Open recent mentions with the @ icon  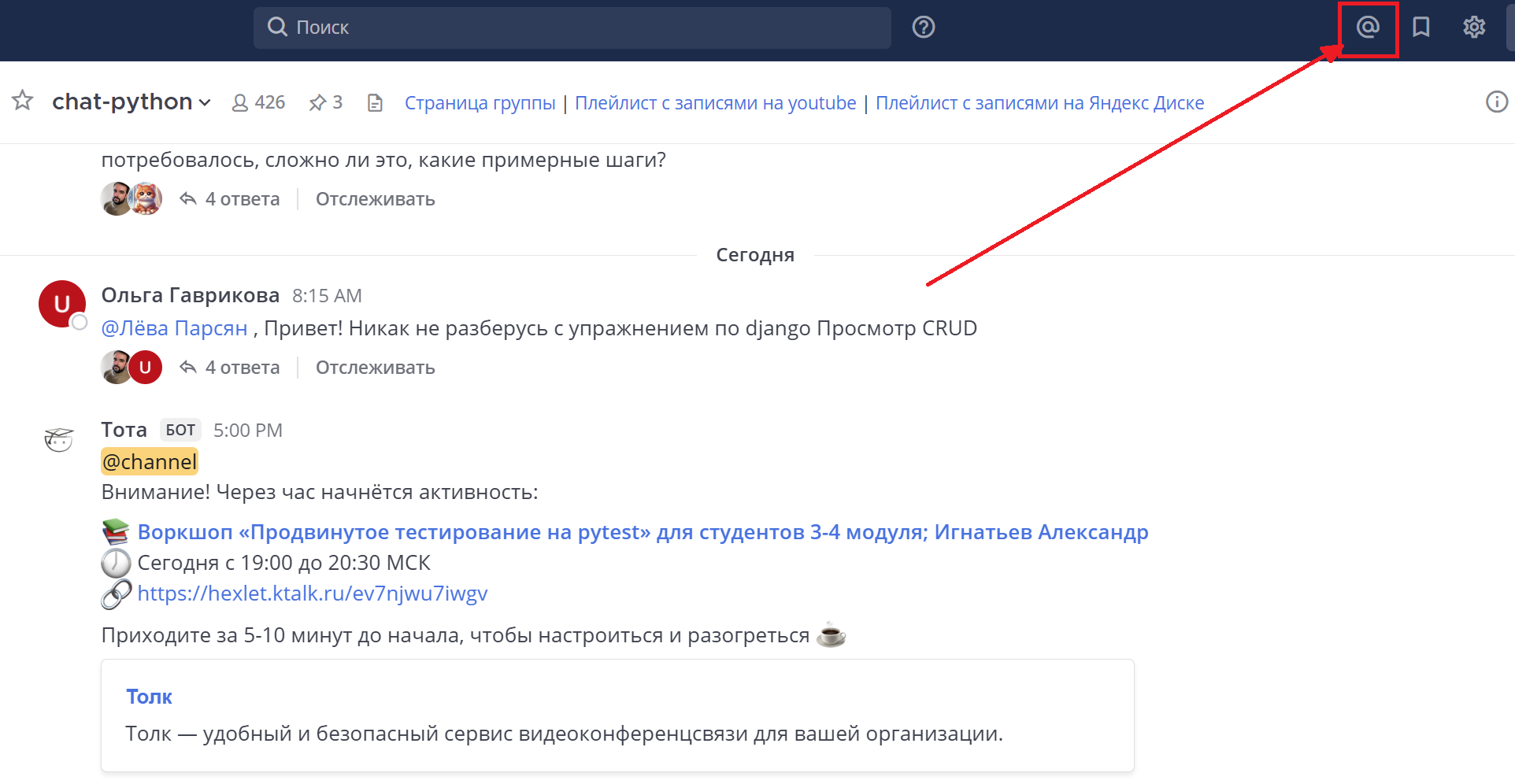point(1368,28)
